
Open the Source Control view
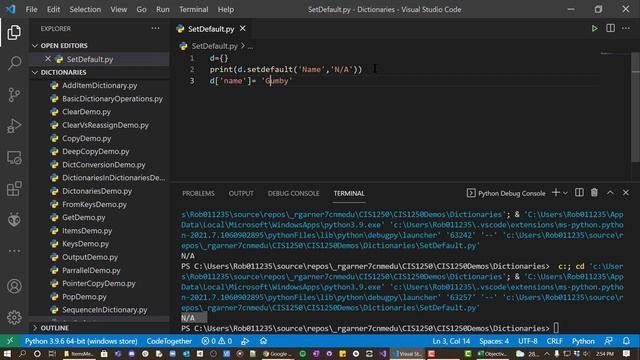pos(14,95)
